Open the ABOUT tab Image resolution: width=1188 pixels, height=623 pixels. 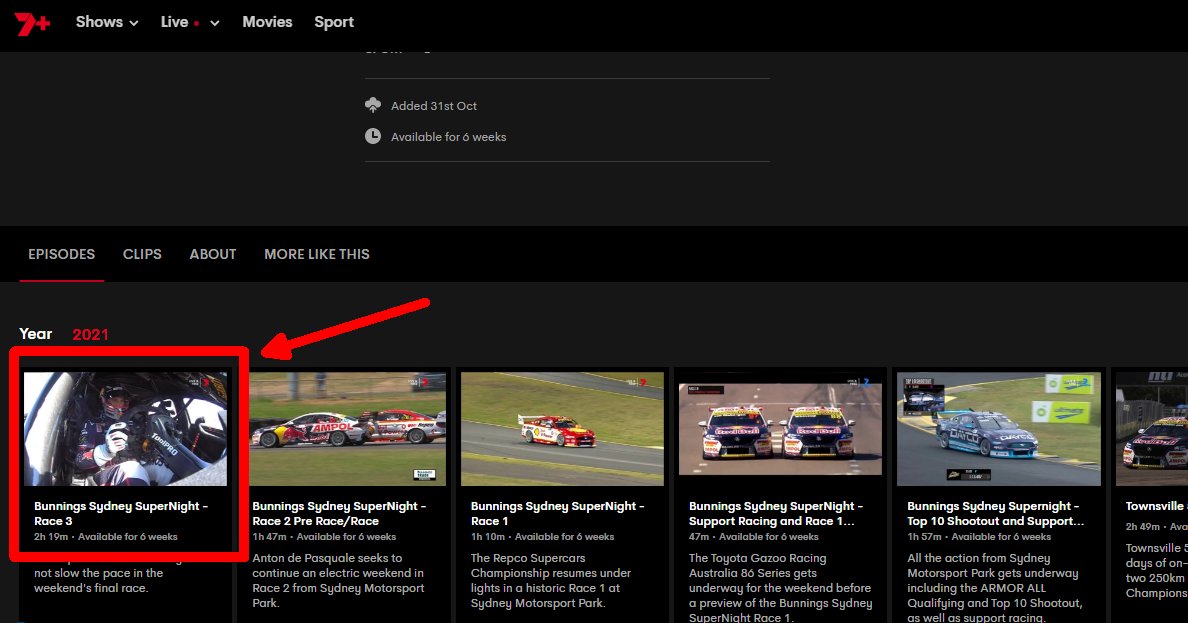(x=213, y=255)
